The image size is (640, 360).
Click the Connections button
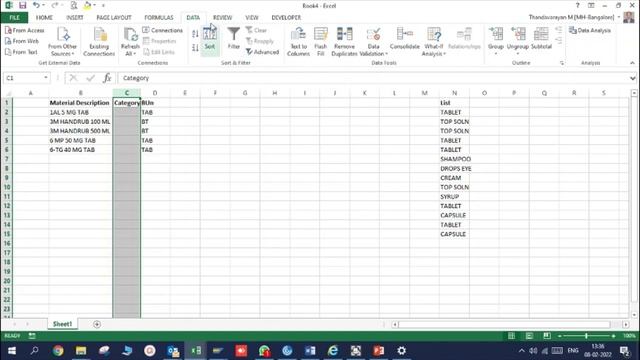click(162, 30)
